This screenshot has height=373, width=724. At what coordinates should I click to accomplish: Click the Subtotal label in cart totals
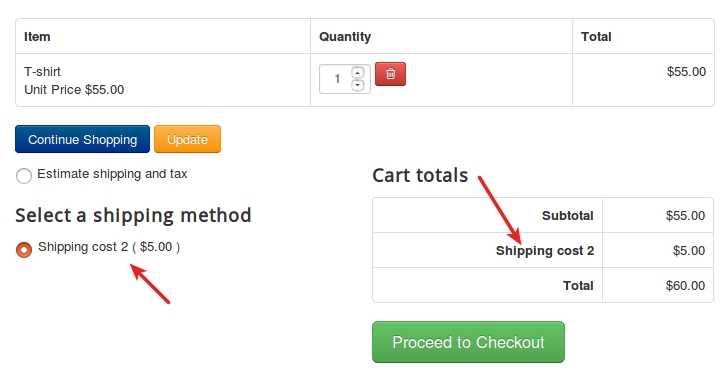(567, 216)
